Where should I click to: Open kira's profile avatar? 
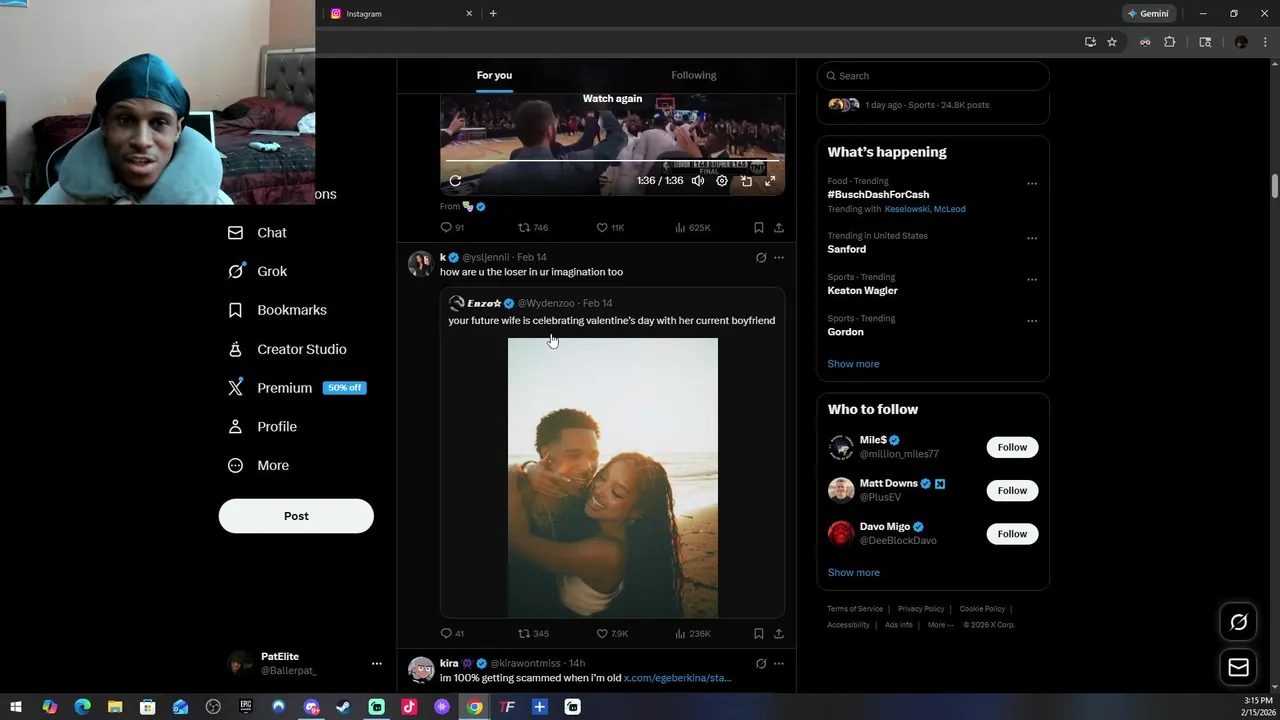pos(421,669)
